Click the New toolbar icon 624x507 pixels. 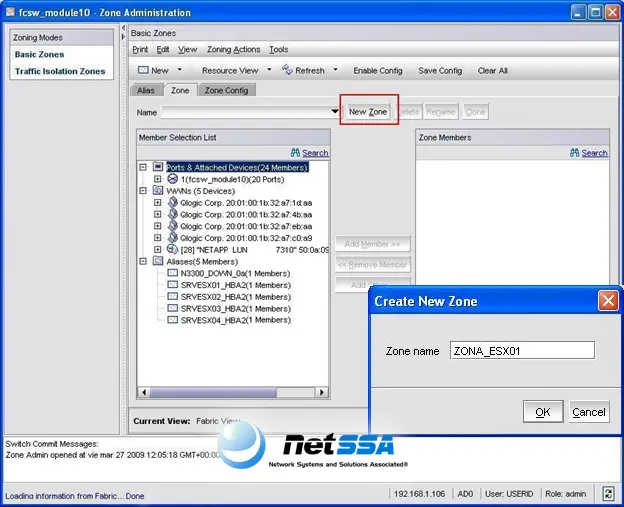coord(143,70)
